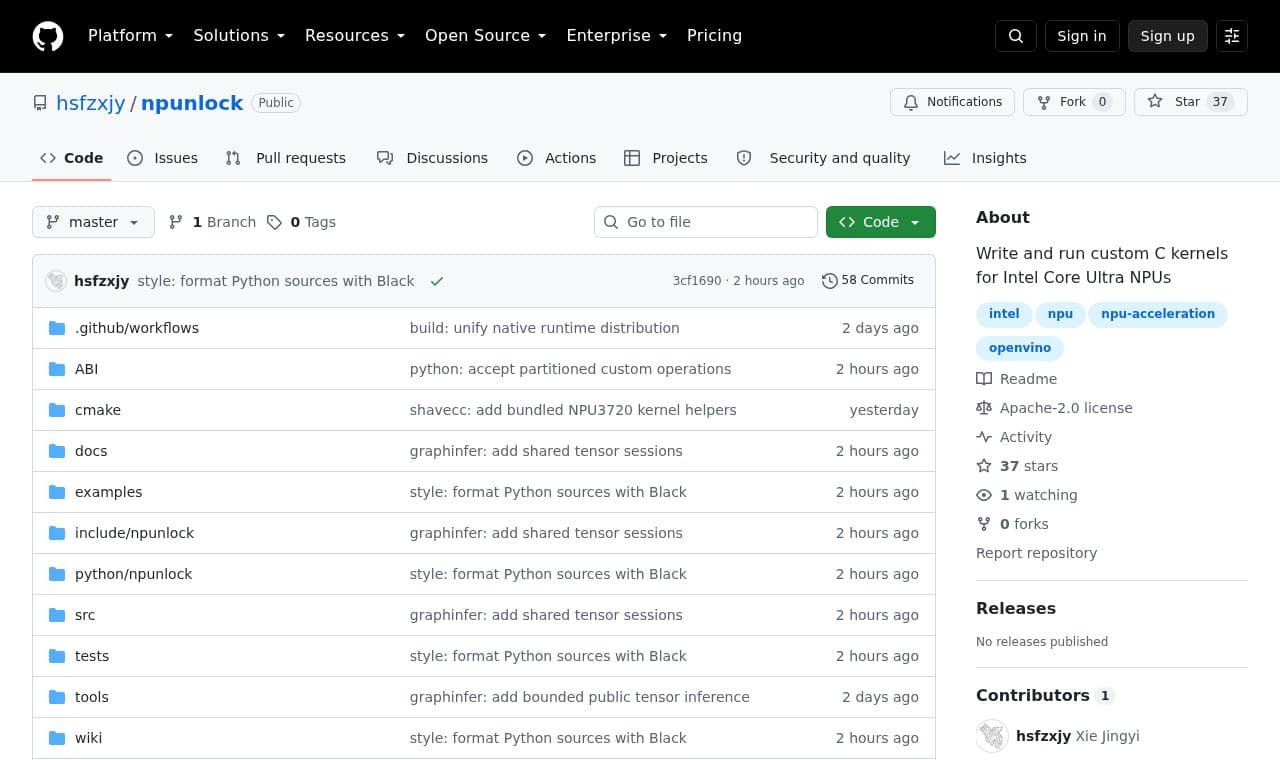Click the watching eye icon
Image resolution: width=1280 pixels, height=760 pixels.
(x=984, y=495)
